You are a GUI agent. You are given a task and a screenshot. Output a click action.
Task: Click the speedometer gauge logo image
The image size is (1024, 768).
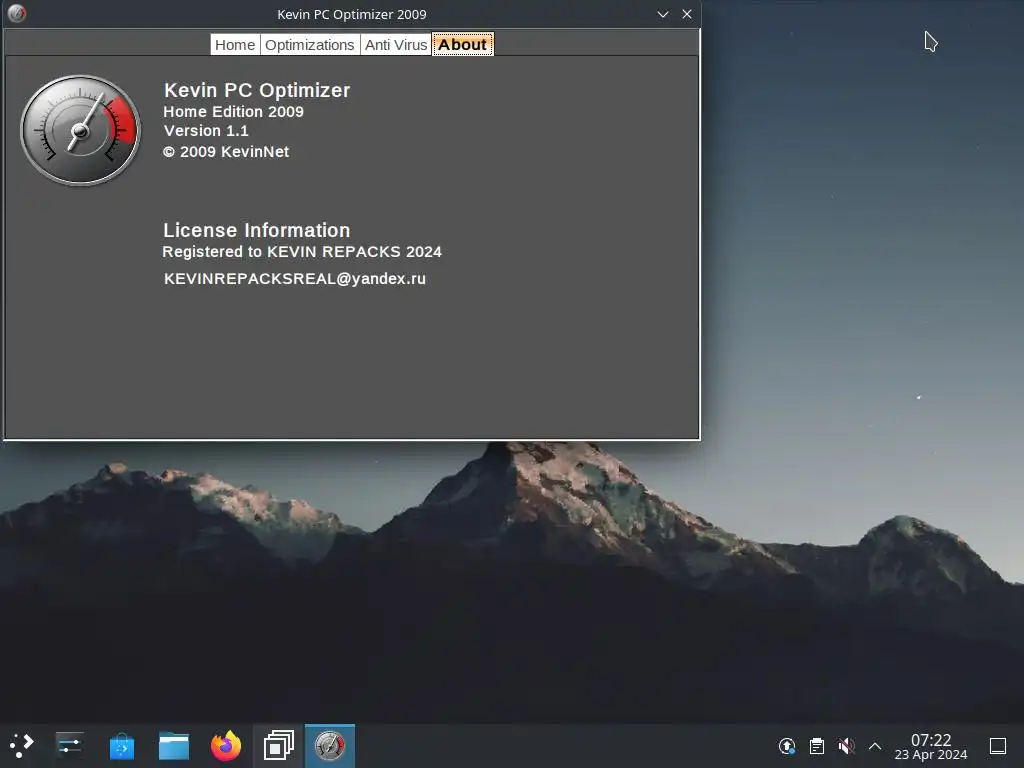click(80, 131)
